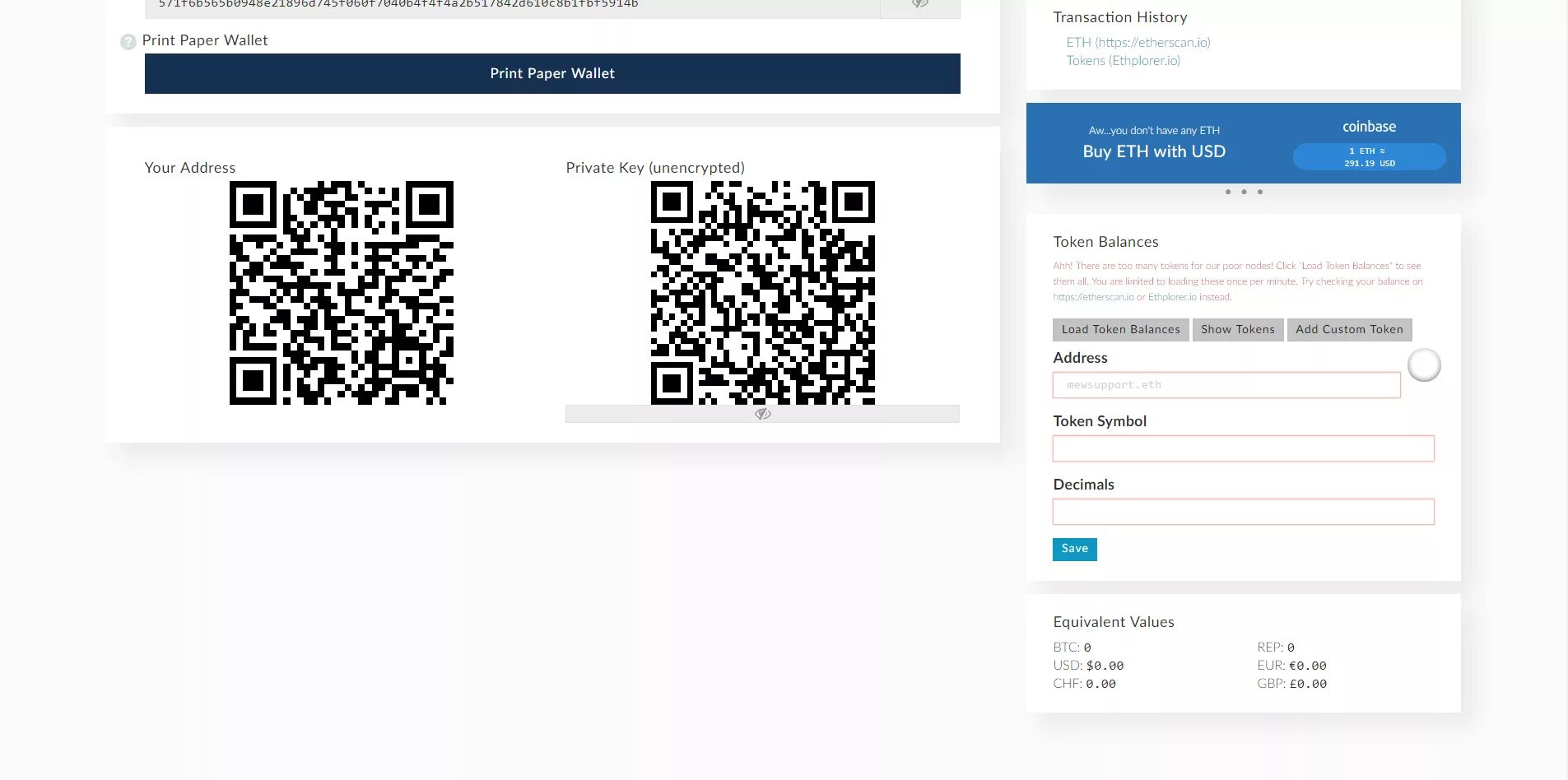Focus the token Address input field
Image resolution: width=1568 pixels, height=780 pixels.
click(x=1226, y=385)
